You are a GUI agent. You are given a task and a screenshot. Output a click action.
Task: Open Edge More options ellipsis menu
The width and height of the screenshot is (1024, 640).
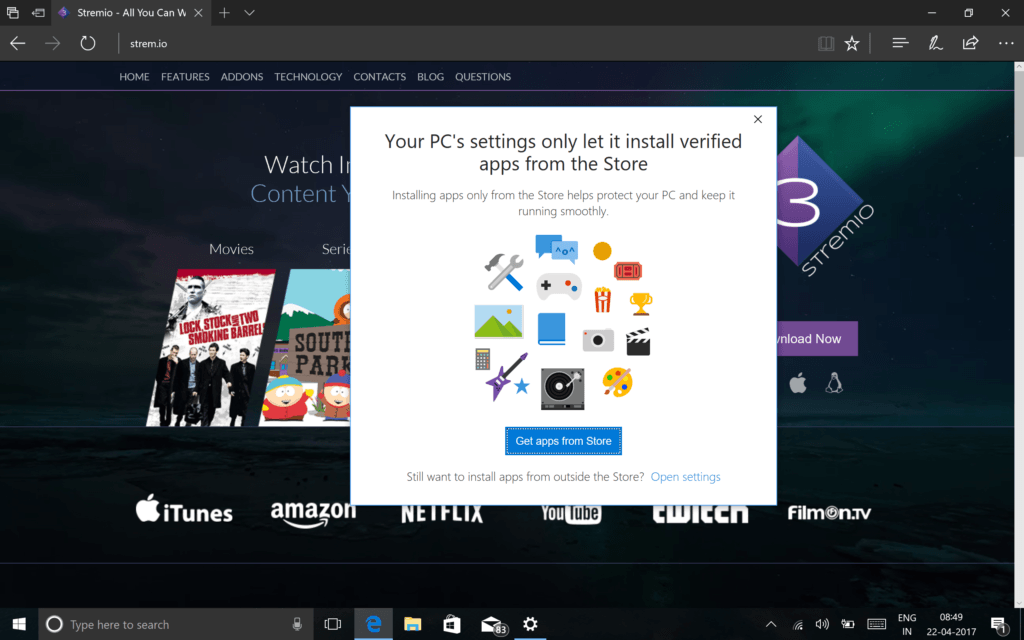tap(1006, 43)
